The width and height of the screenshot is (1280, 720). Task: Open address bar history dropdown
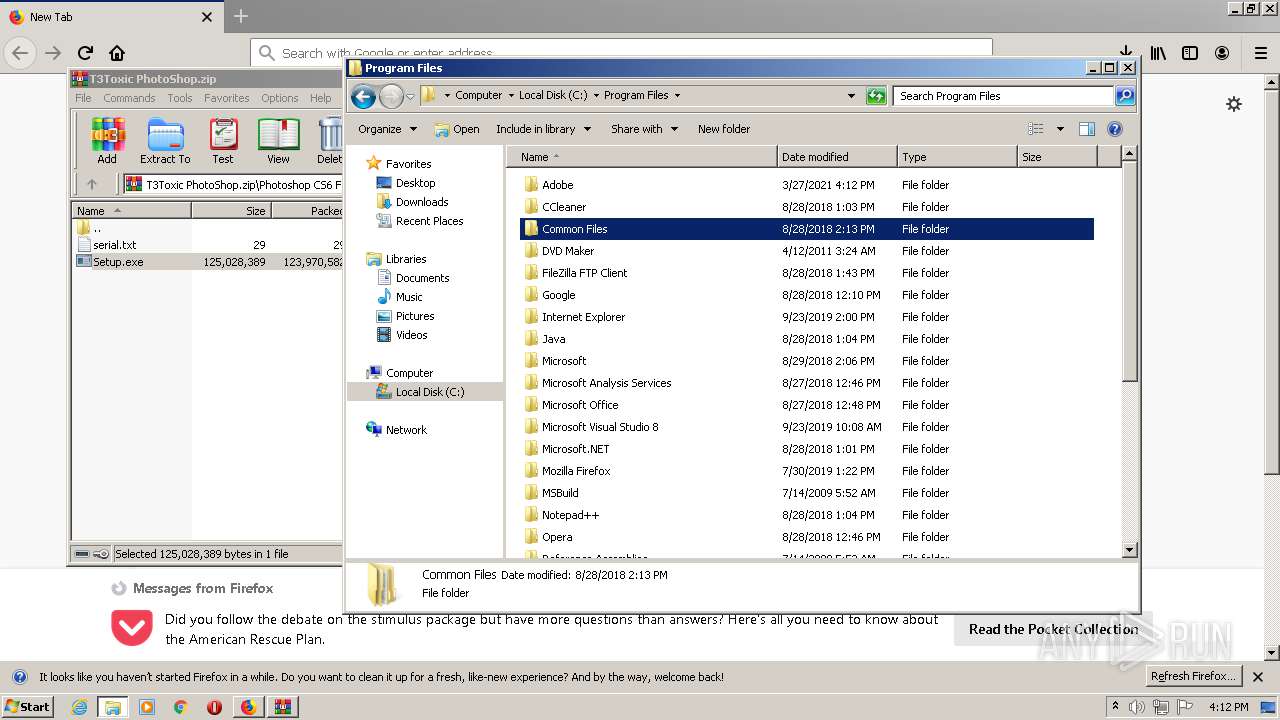[x=851, y=96]
